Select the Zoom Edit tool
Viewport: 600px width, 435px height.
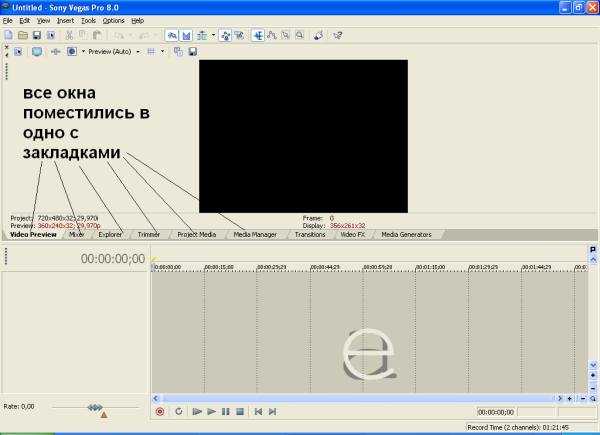pyautogui.click(x=300, y=36)
